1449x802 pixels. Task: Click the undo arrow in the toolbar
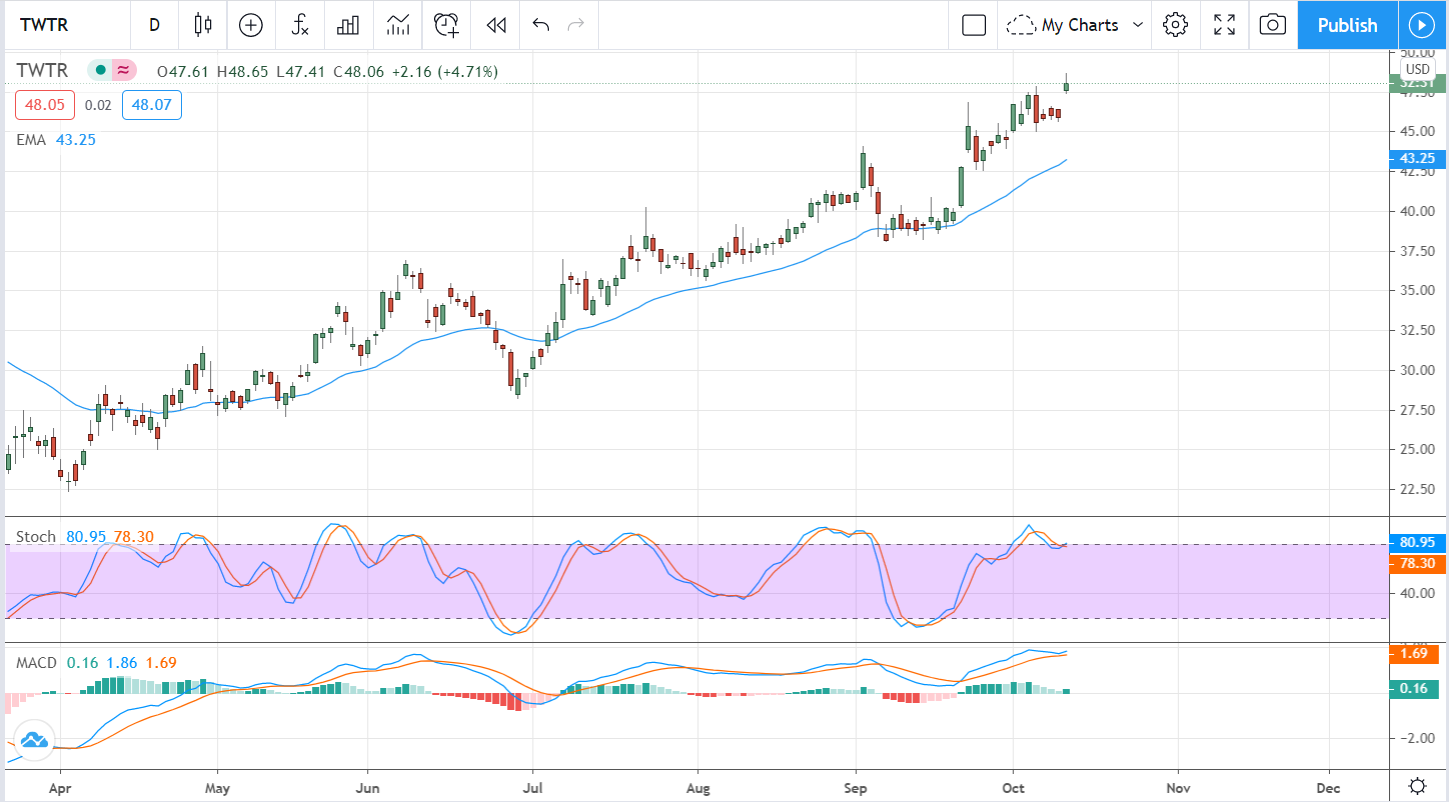coord(541,25)
